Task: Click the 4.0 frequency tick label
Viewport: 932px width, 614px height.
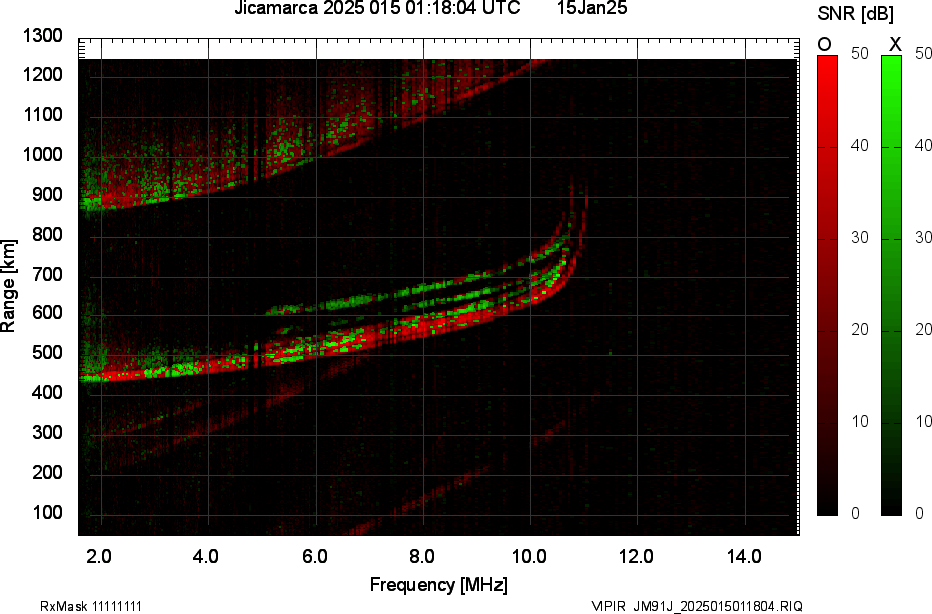Action: (206, 556)
